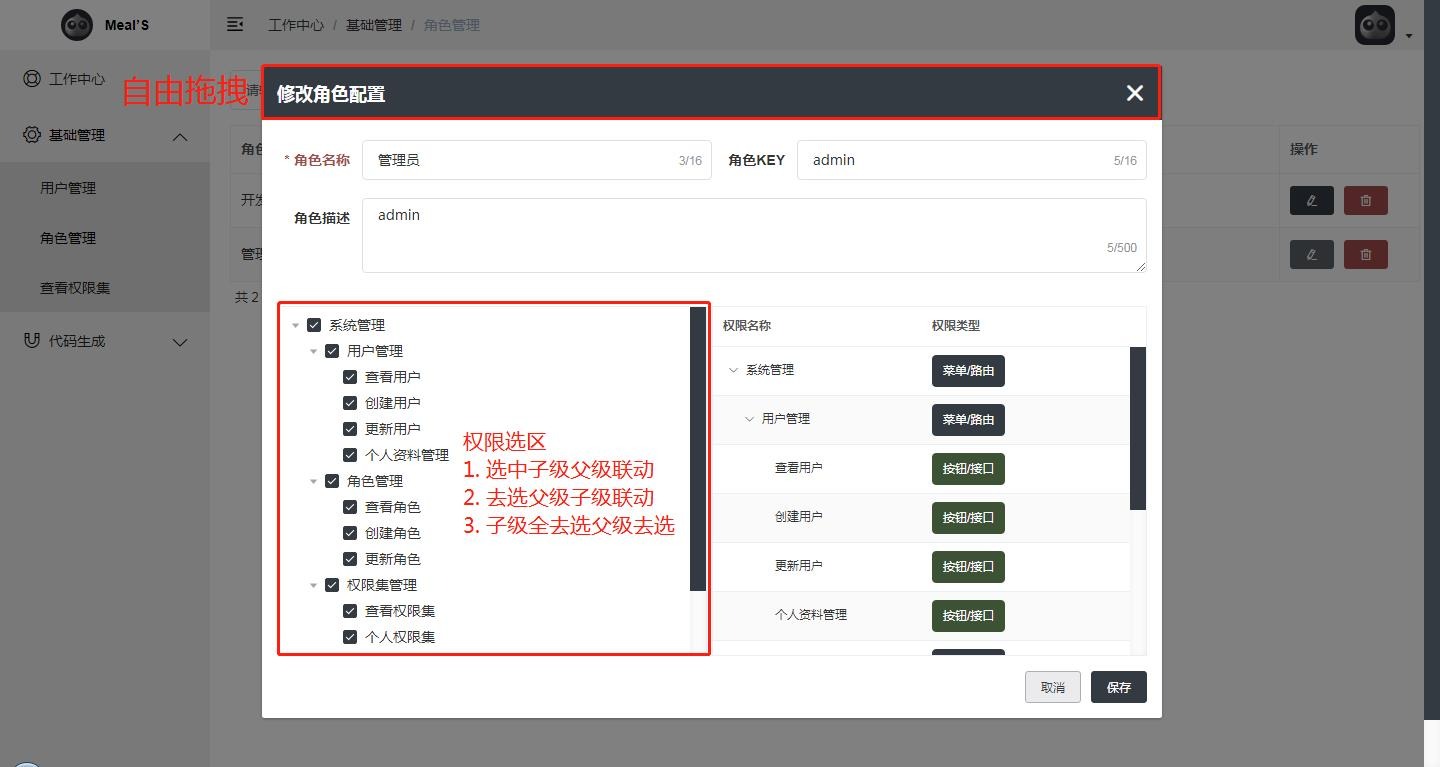The width and height of the screenshot is (1440, 767).
Task: Click the sidebar collapse hamburger icon
Action: [235, 24]
